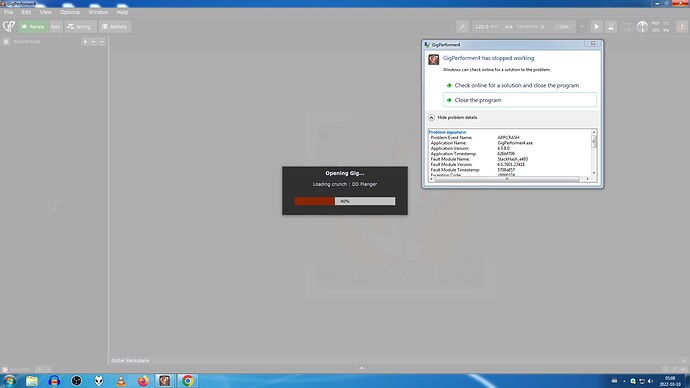Image resolution: width=690 pixels, height=388 pixels.
Task: Open Firefox from taskbar
Action: click(x=143, y=381)
